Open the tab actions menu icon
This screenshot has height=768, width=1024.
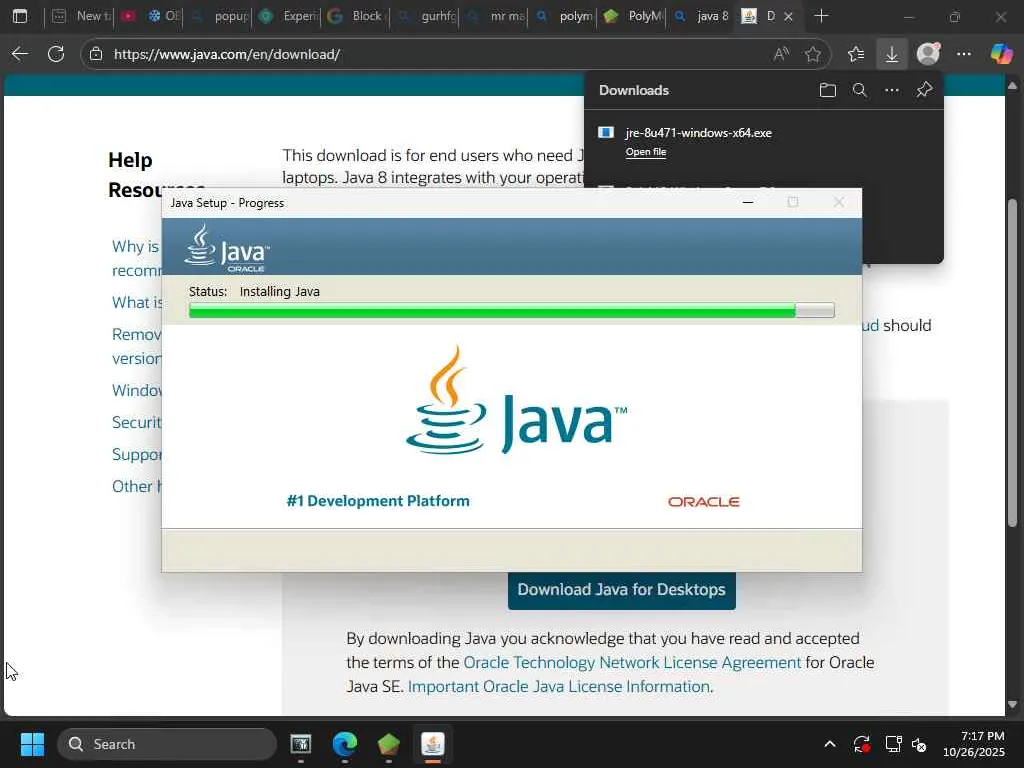(20, 16)
